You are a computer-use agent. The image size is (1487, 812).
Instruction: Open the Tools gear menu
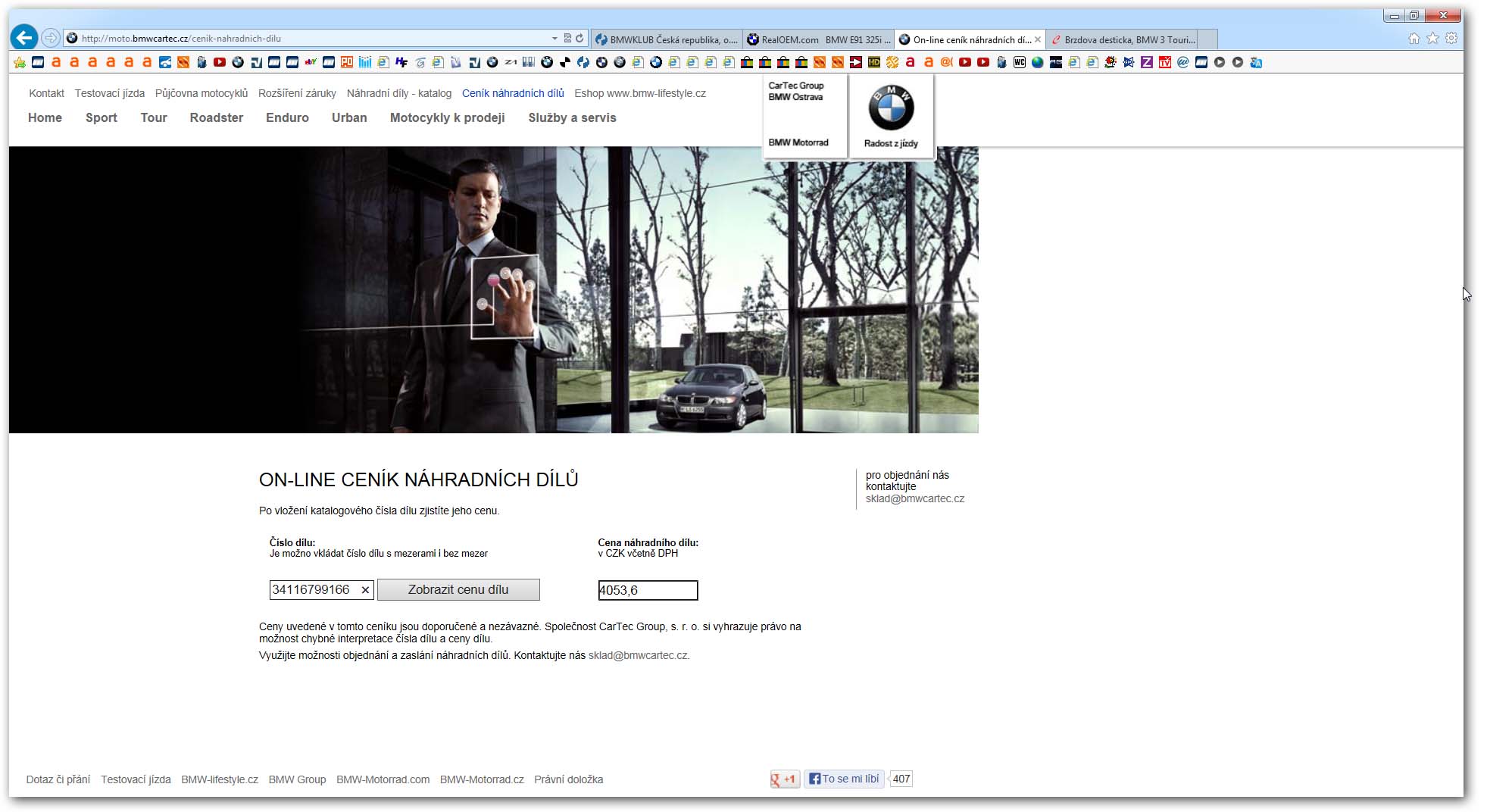click(1451, 38)
